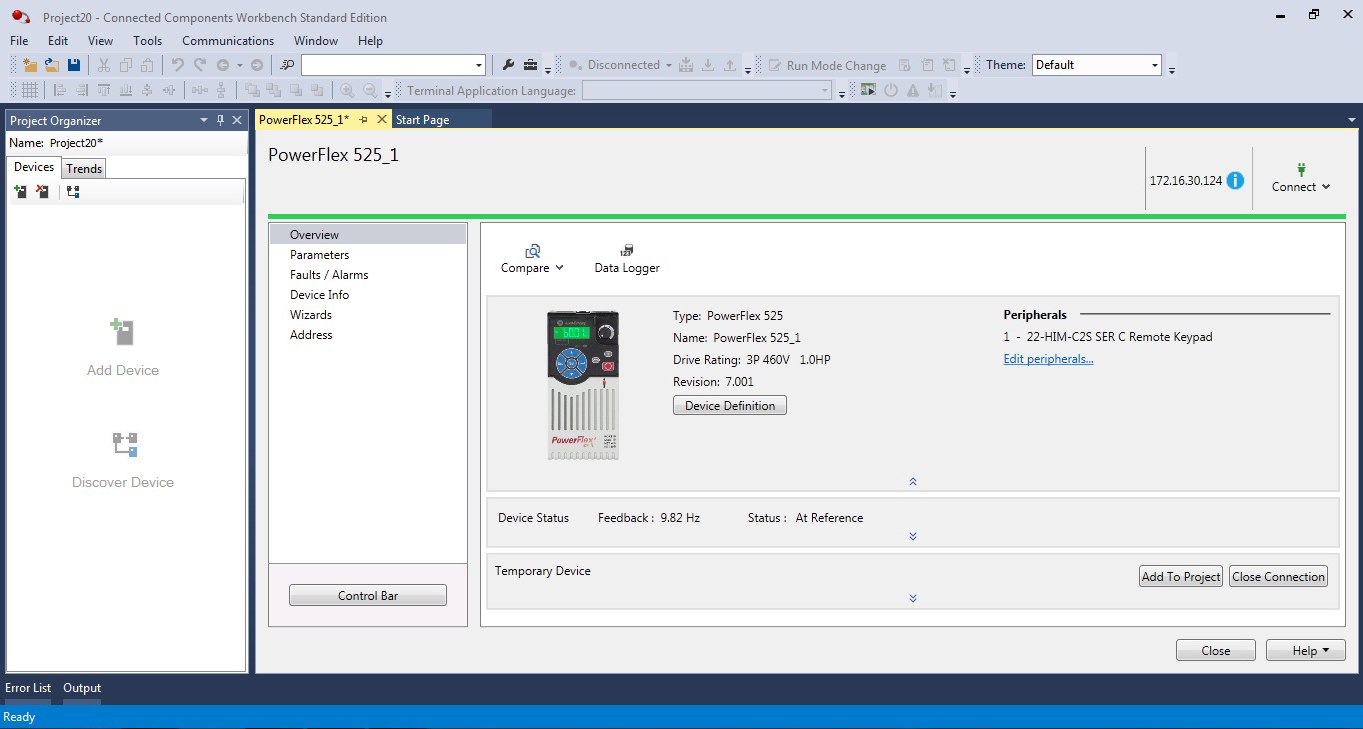
Task: Open the Edit menu
Action: click(58, 41)
